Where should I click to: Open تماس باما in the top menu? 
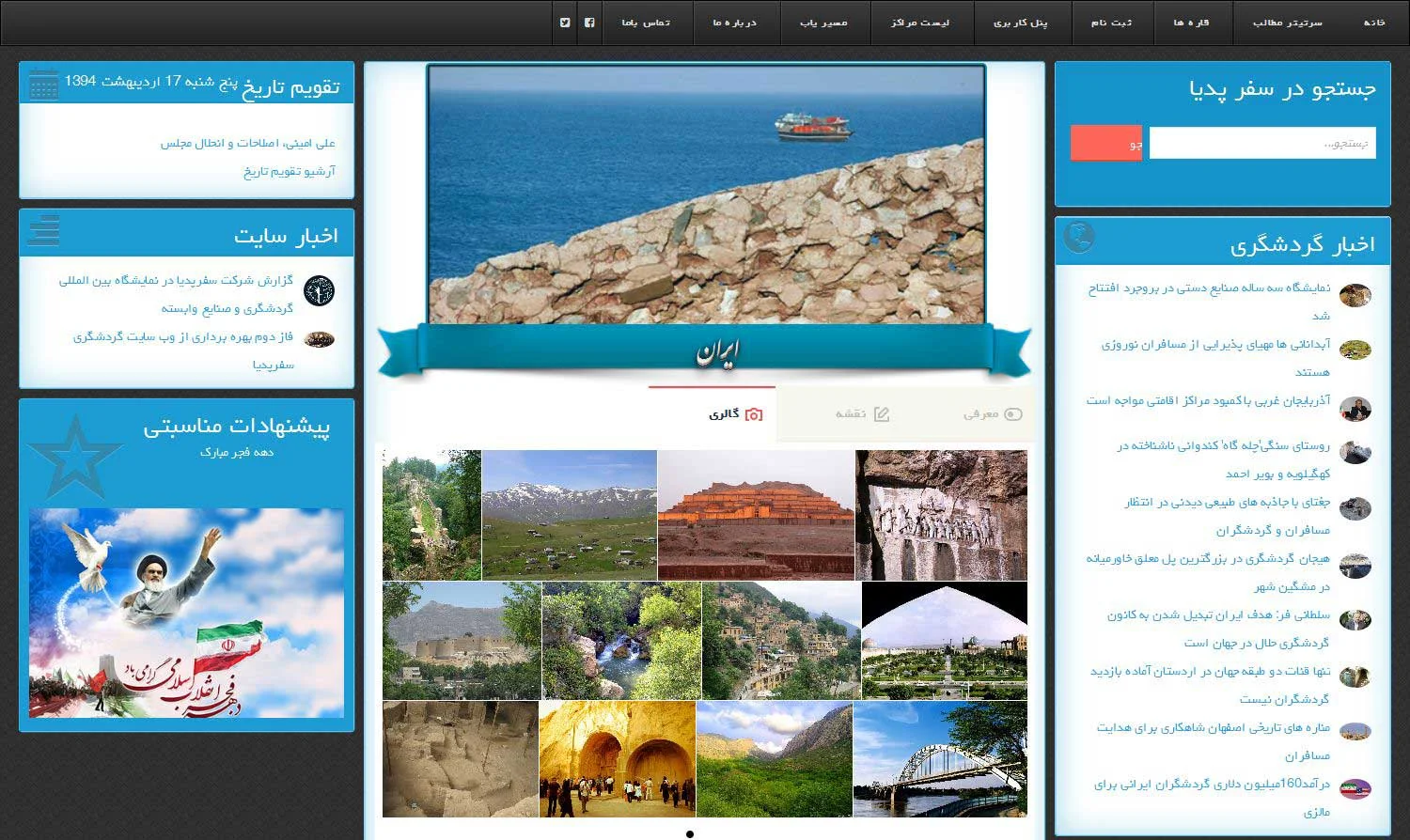646,23
